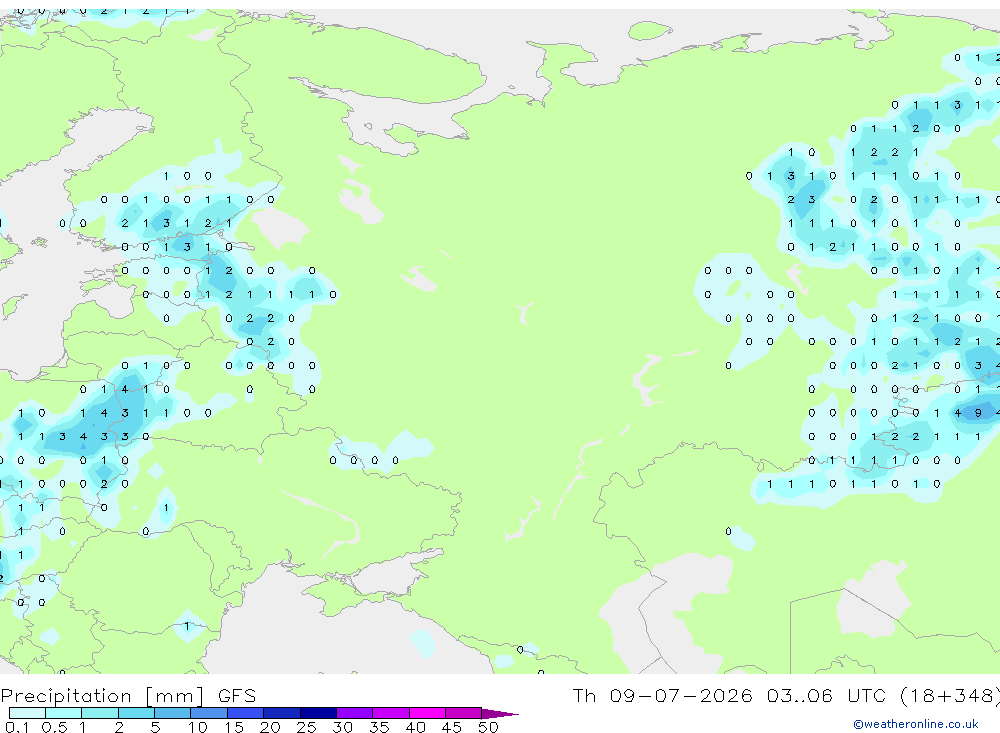This screenshot has width=1000, height=733.
Task: Click the 40–45 mm magenta legend swatch
Action: click(427, 713)
